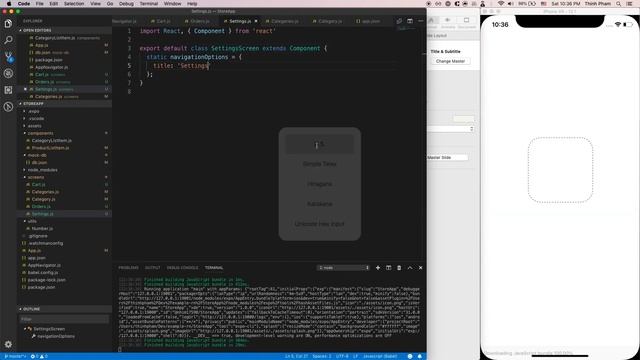Click the volume icon in macOS menu bar
This screenshot has width=640, height=360.
(511, 3)
